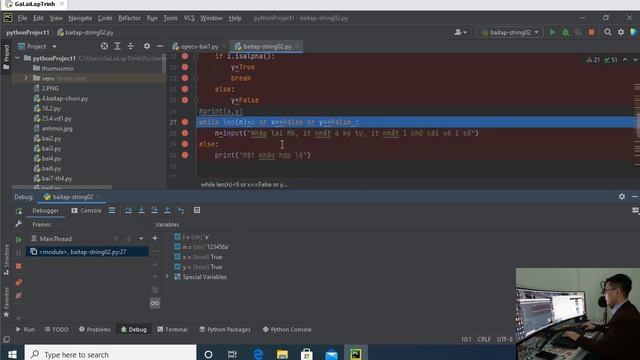640x360 pixels.
Task: Open the VCS menu
Action: pyautogui.click(x=189, y=18)
